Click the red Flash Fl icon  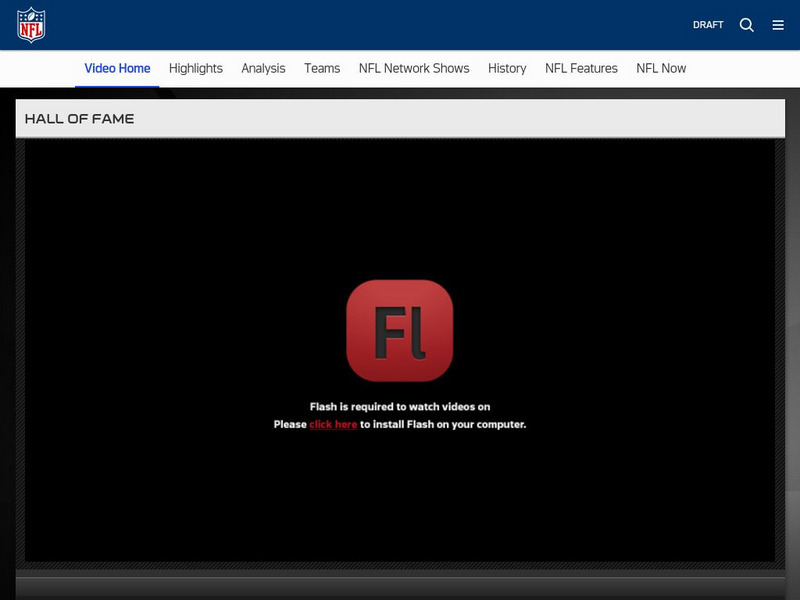[x=399, y=330]
